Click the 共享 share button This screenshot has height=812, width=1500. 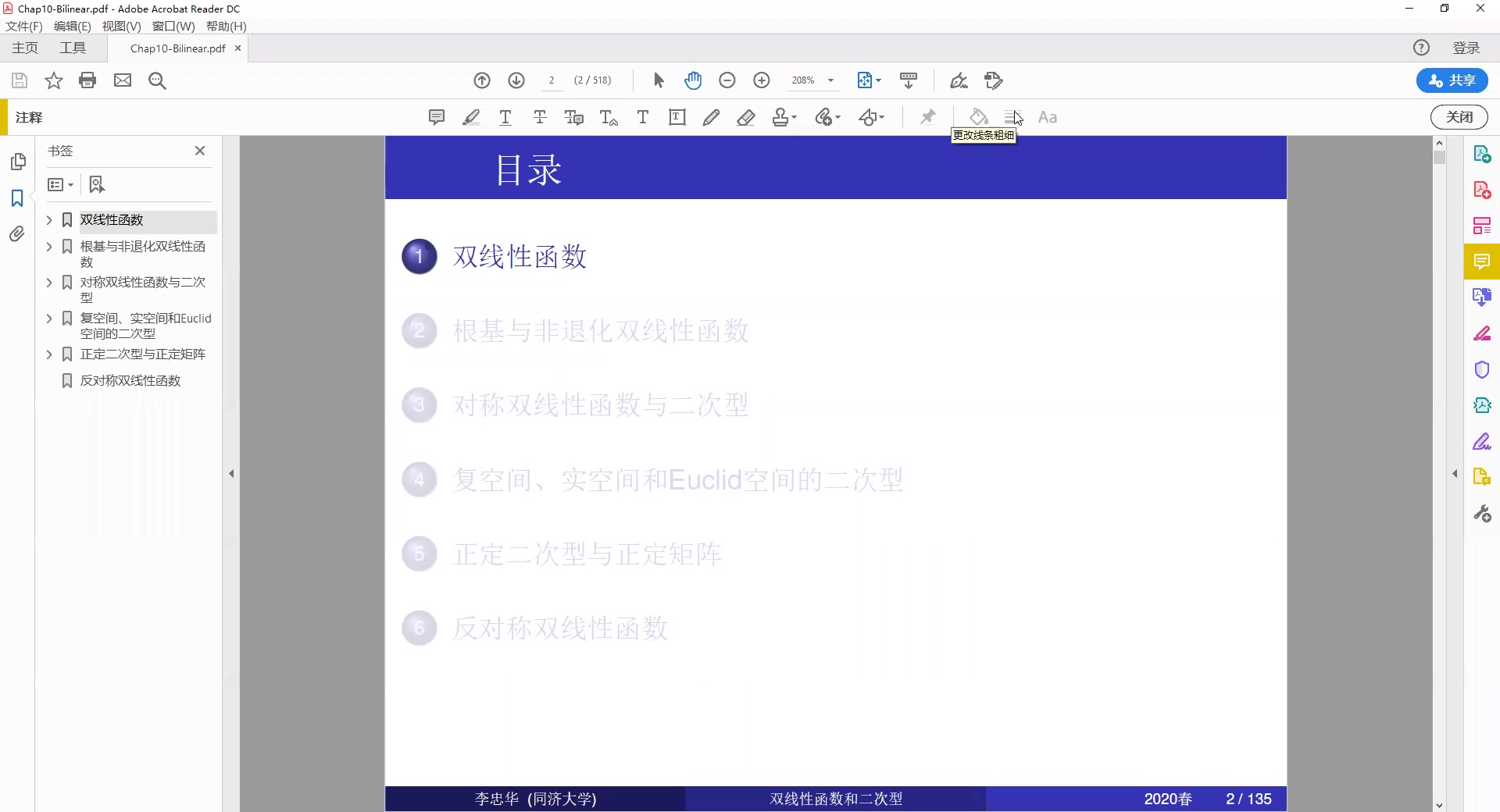click(x=1452, y=80)
